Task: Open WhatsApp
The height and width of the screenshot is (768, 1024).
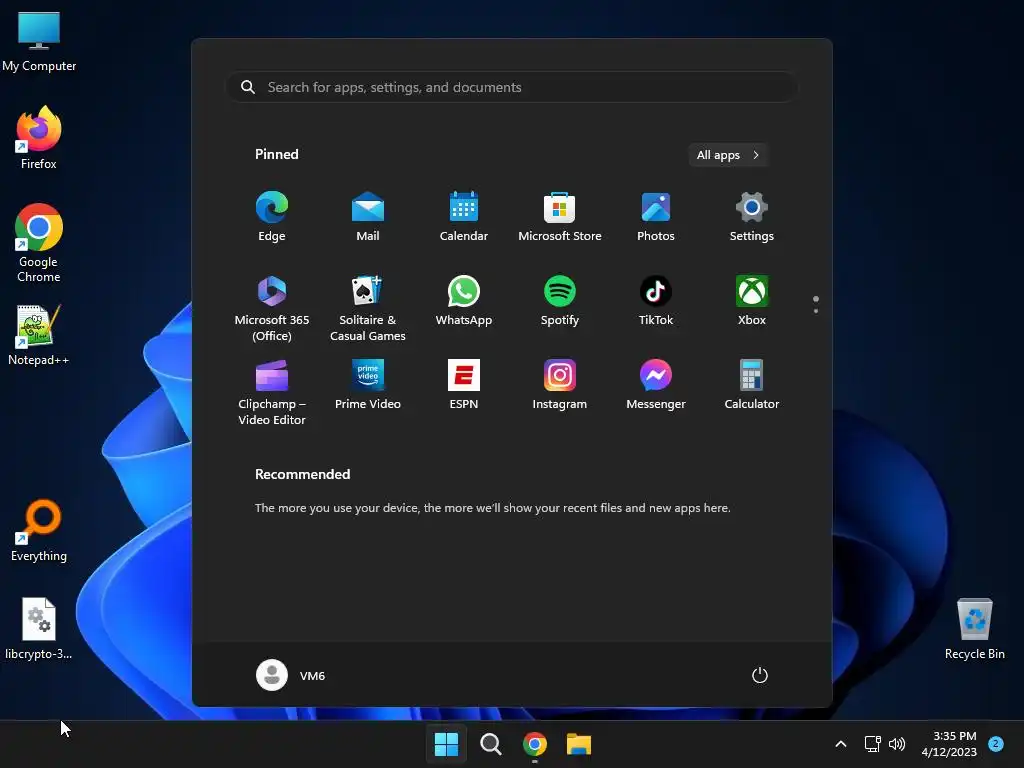Action: click(464, 300)
